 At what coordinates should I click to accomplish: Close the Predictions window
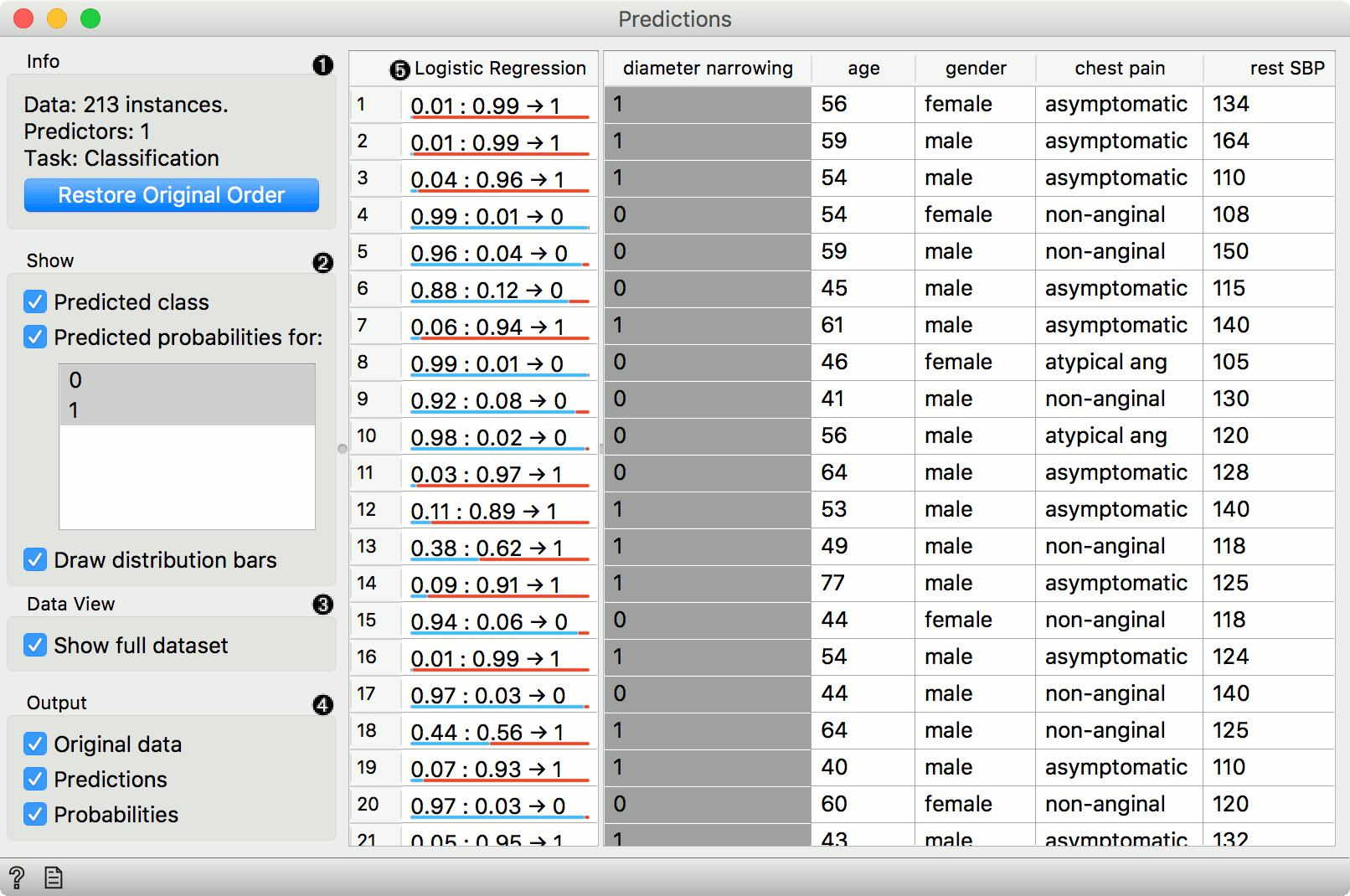[x=23, y=18]
